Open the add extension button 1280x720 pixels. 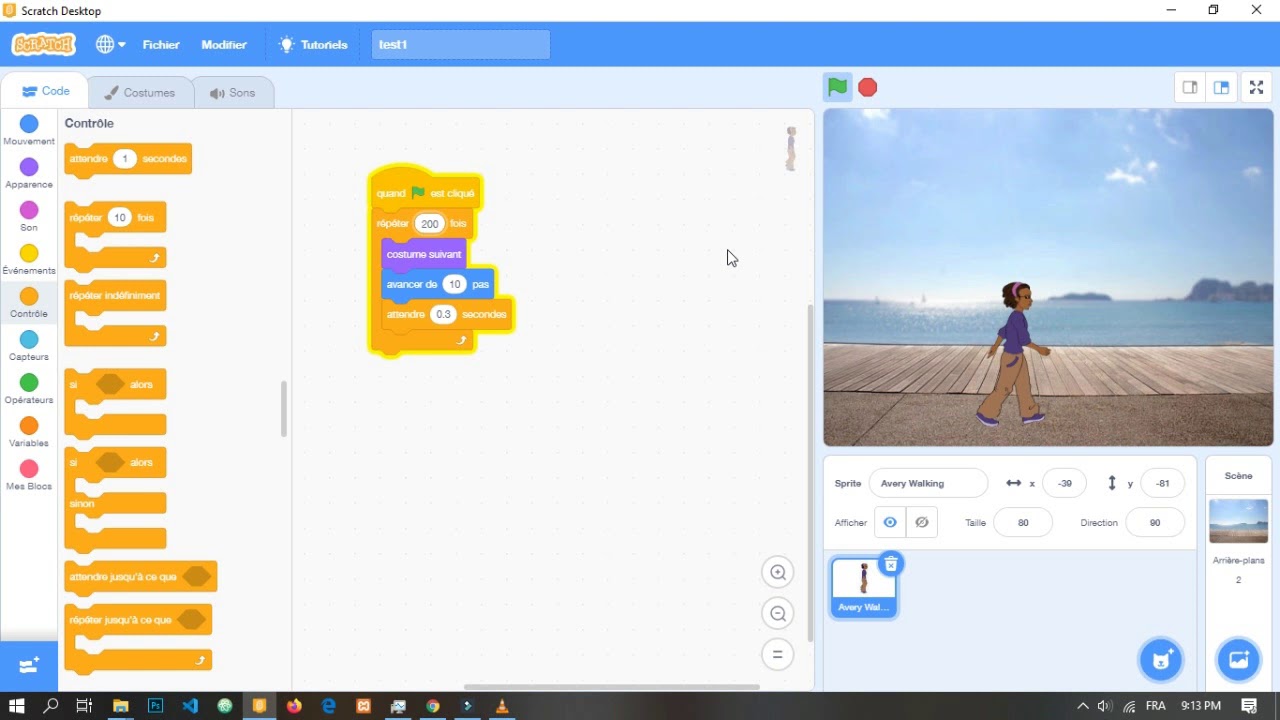pos(29,665)
